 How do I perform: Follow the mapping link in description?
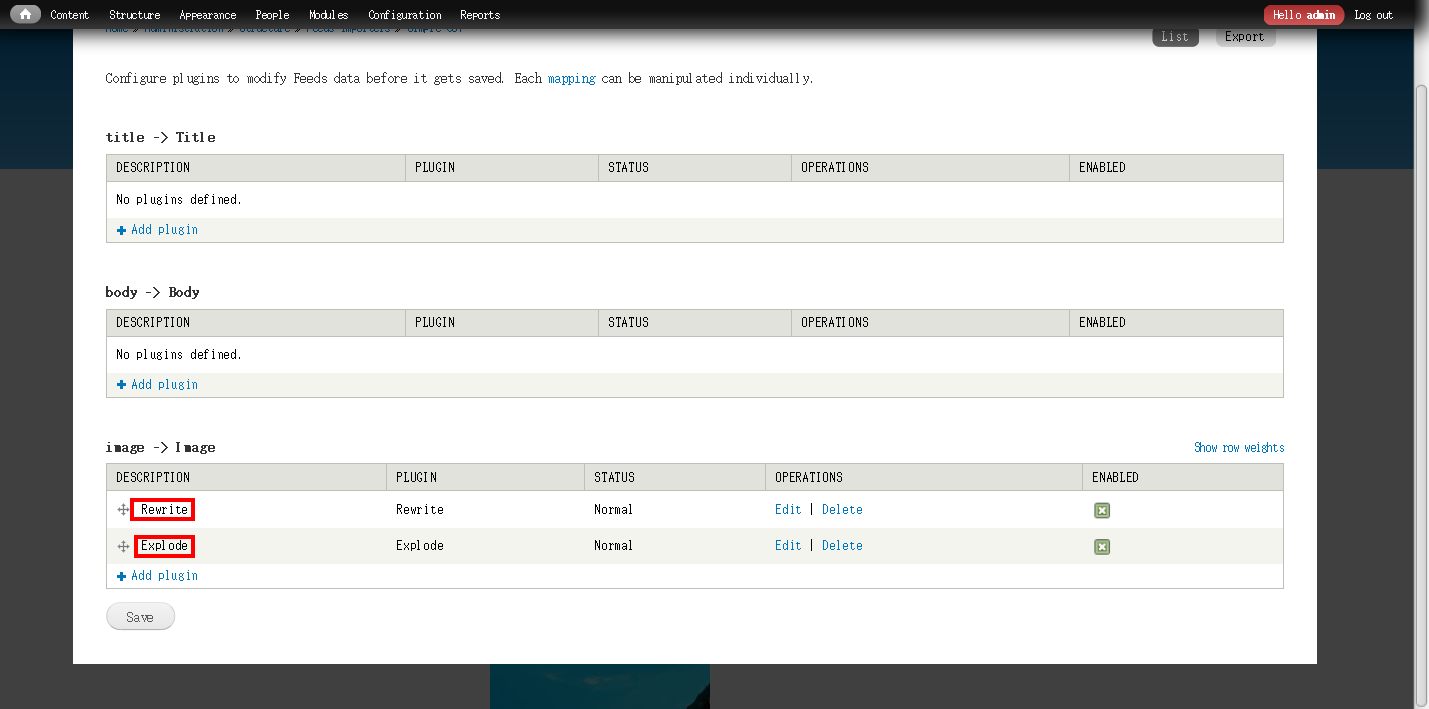pyautogui.click(x=571, y=79)
